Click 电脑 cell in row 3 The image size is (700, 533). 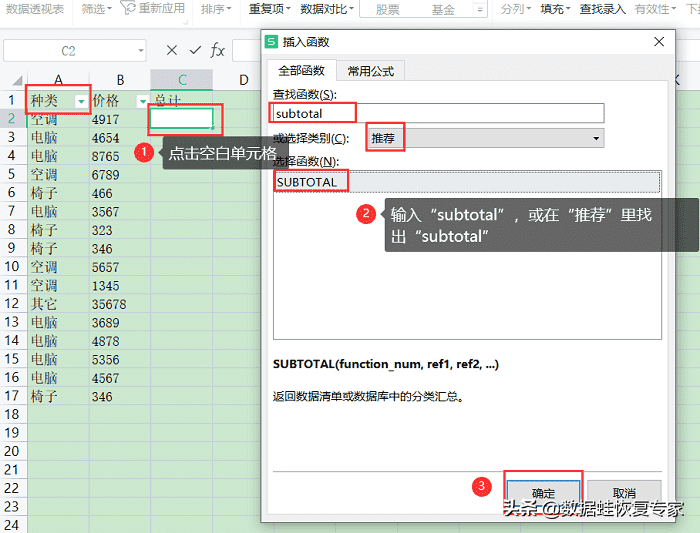[58, 137]
